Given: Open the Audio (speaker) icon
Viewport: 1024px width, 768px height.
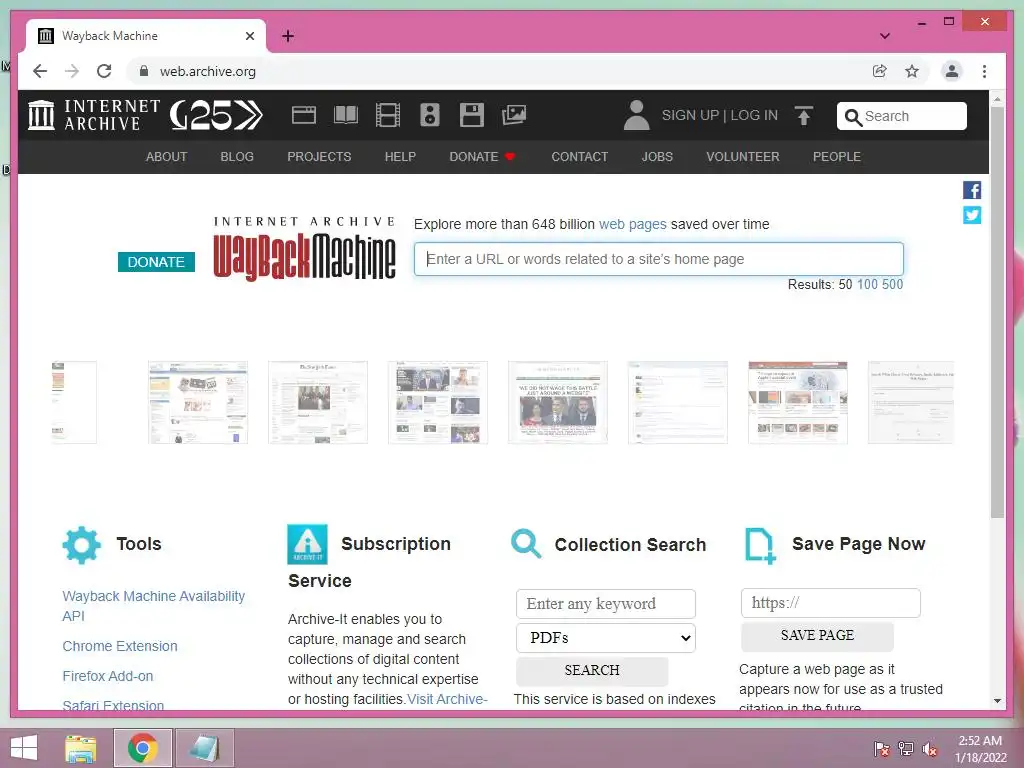Looking at the screenshot, I should coord(430,115).
